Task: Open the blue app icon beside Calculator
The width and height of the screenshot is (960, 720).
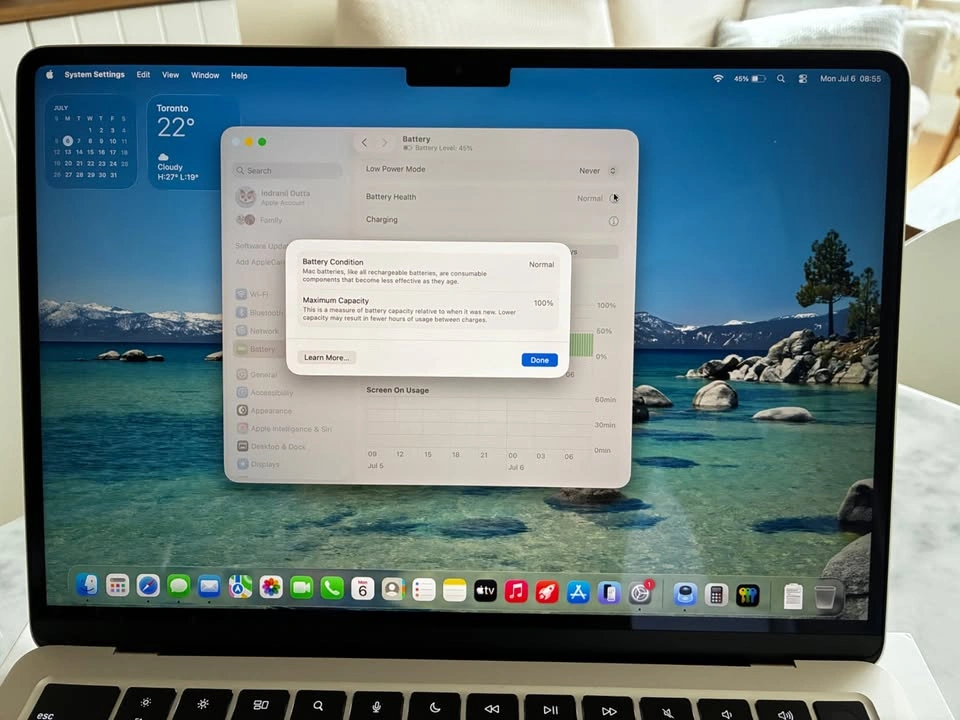Action: point(684,594)
